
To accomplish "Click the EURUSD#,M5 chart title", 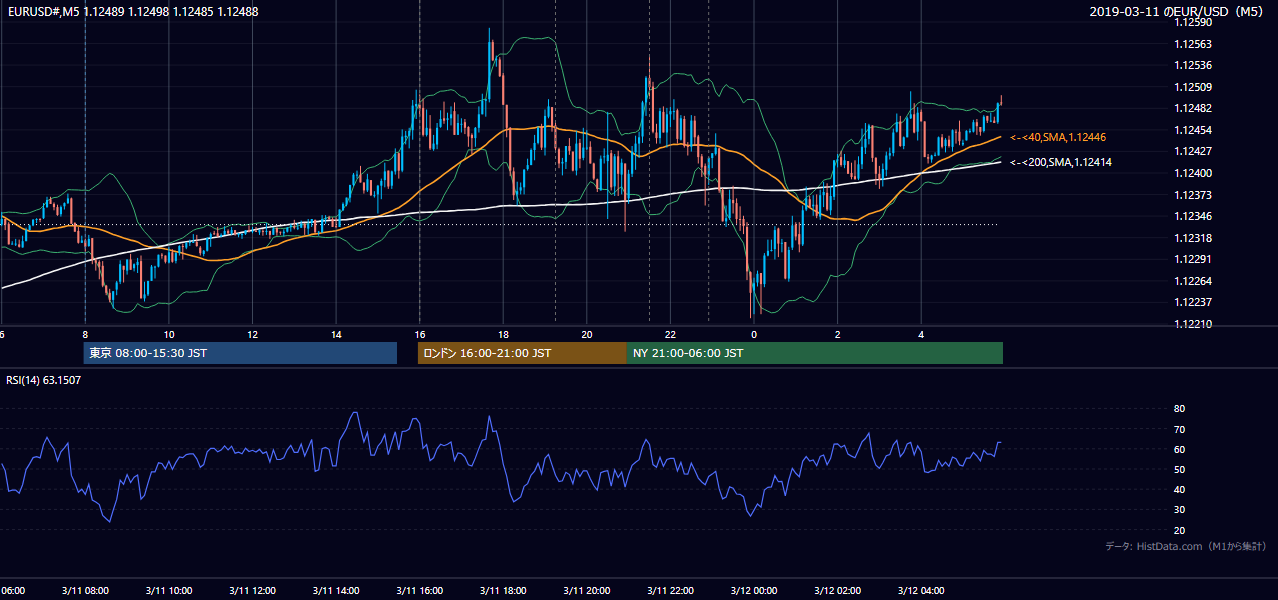I will pos(133,12).
